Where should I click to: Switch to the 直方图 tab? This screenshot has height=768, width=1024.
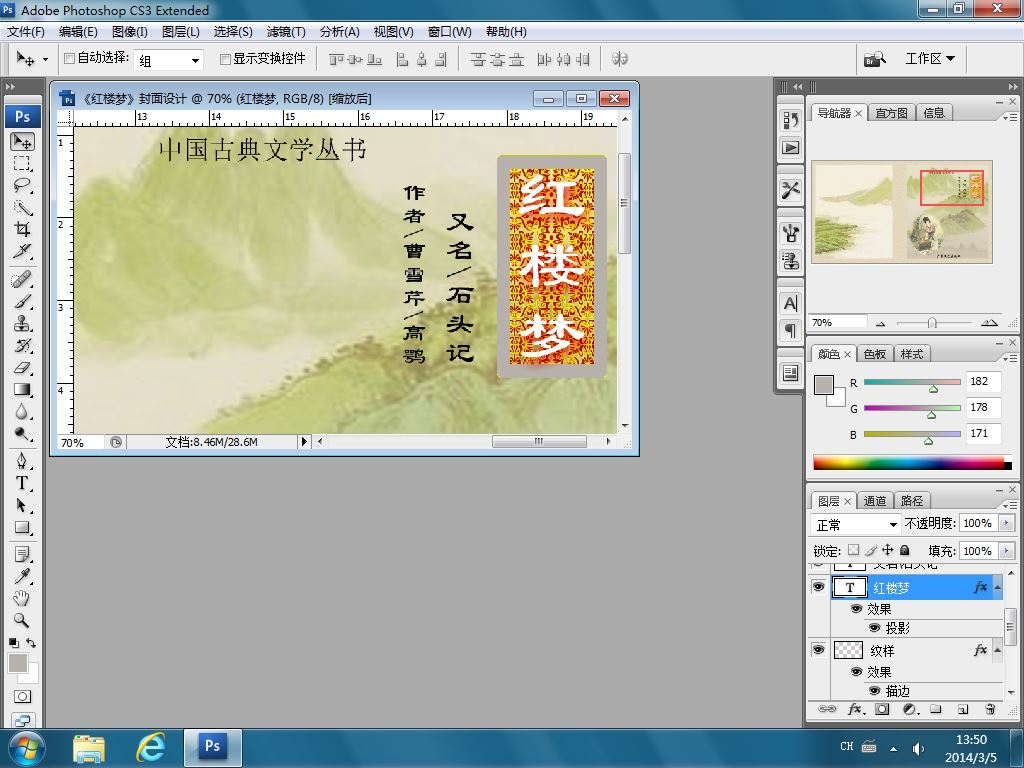(891, 113)
